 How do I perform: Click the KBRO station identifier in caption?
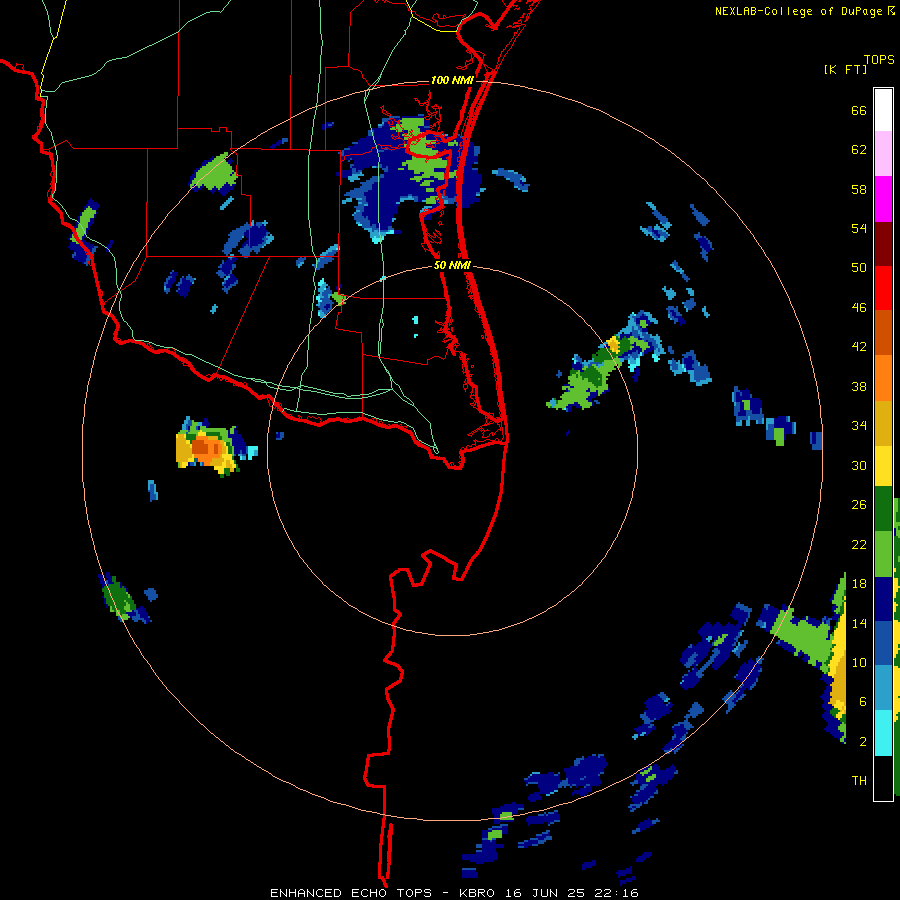[x=479, y=893]
